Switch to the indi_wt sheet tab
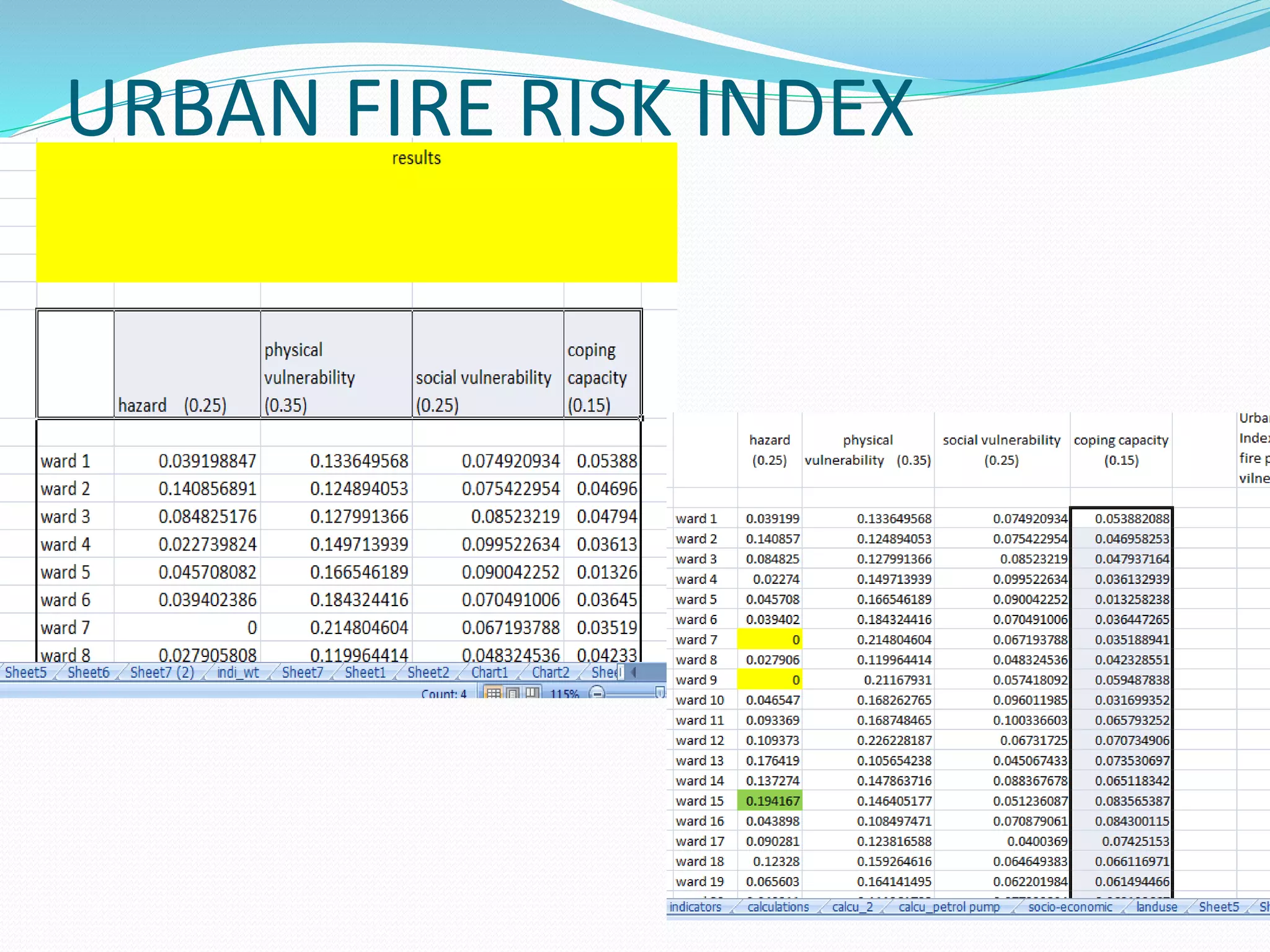 (238, 672)
